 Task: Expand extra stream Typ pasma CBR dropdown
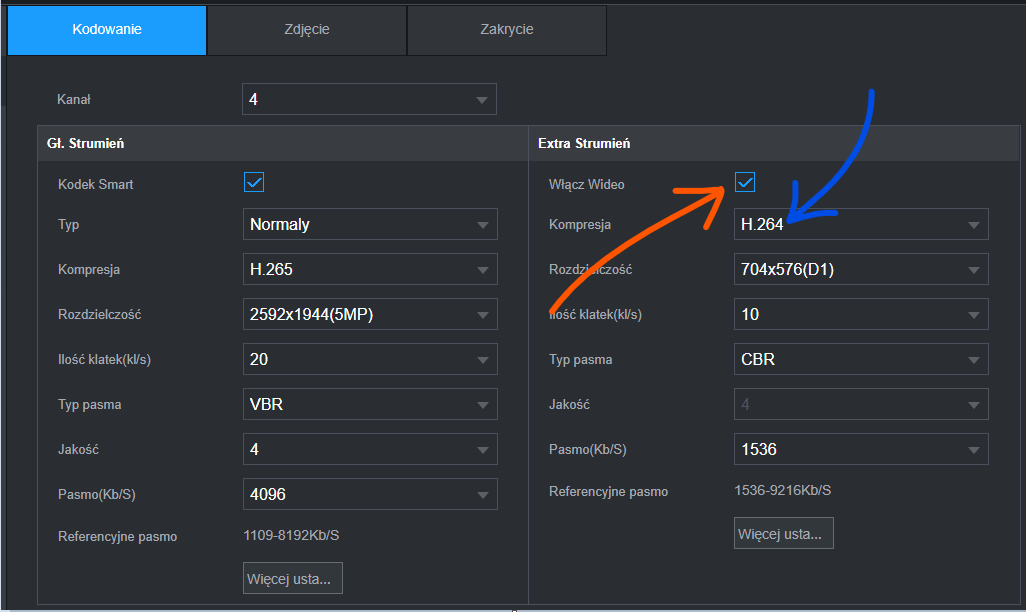pyautogui.click(x=861, y=359)
